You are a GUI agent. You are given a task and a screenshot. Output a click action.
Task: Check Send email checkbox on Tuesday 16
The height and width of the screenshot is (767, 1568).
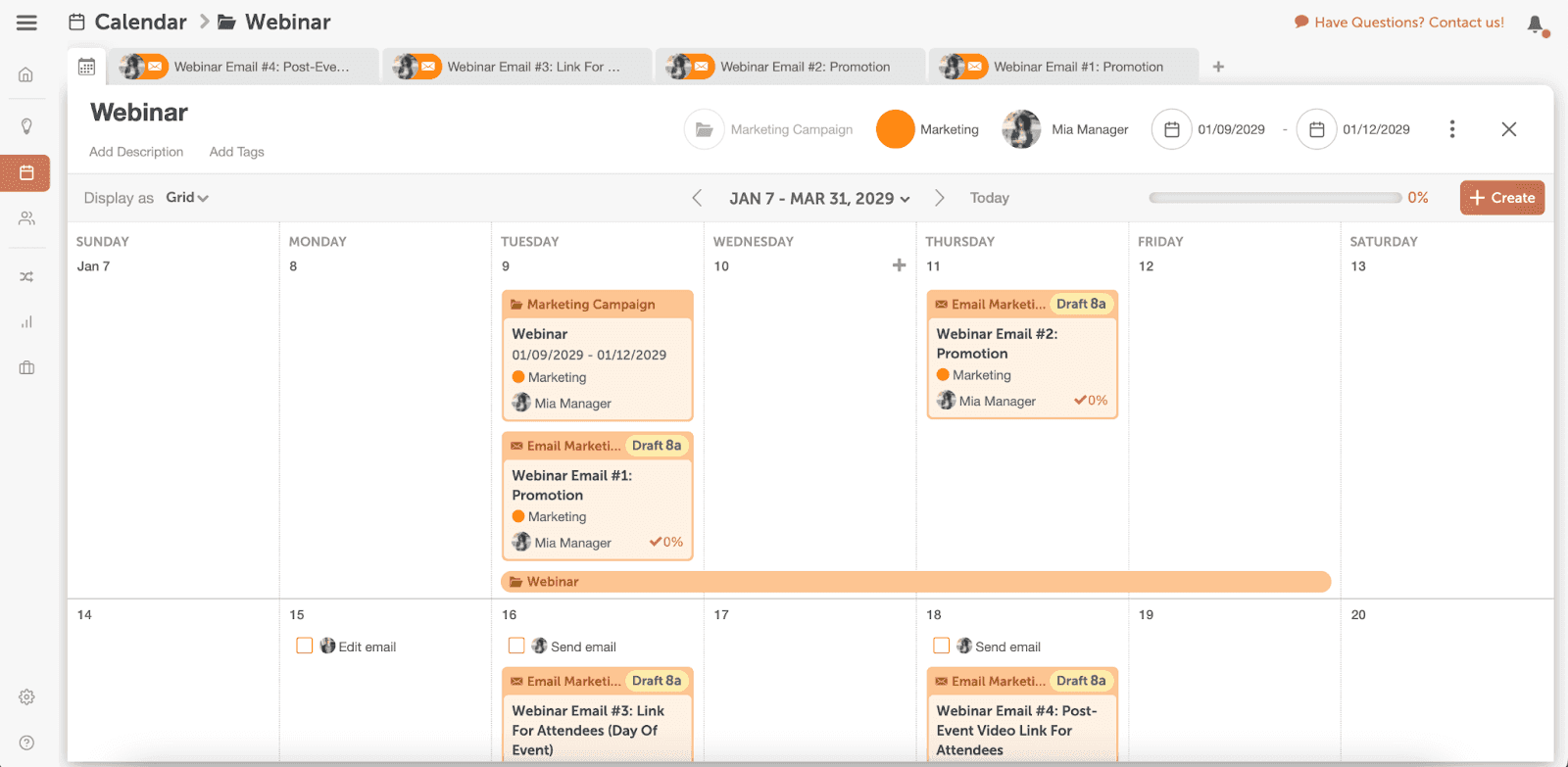(x=516, y=646)
